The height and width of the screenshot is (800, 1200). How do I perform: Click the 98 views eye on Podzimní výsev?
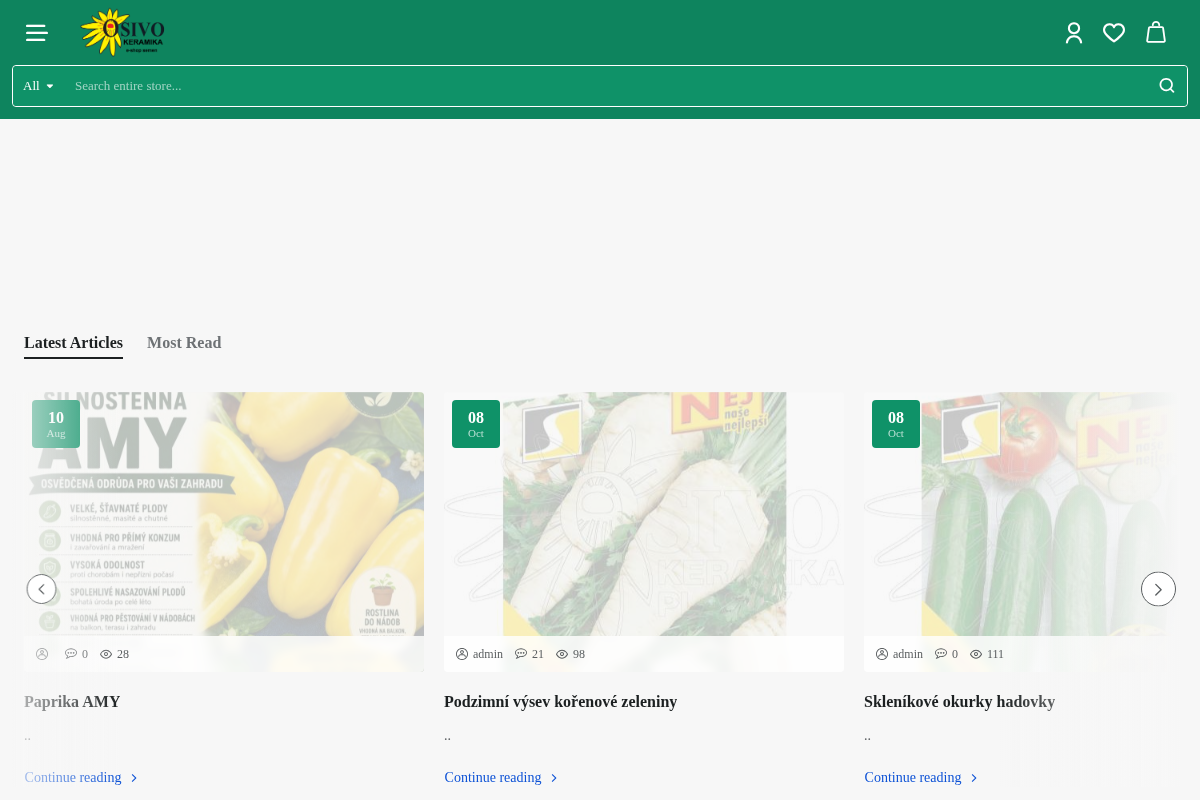coord(570,654)
